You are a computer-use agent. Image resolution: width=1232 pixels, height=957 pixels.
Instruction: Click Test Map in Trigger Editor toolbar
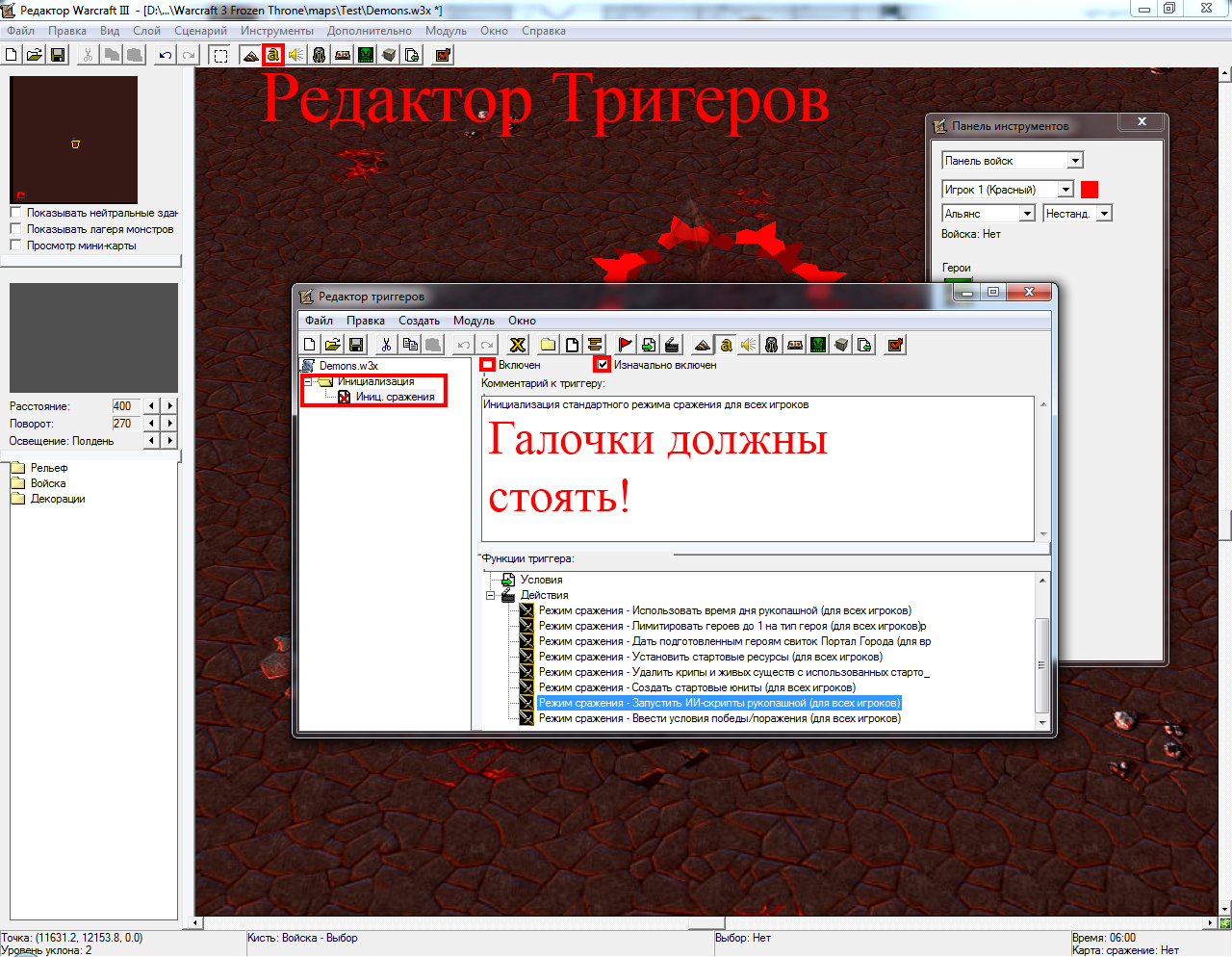pyautogui.click(x=895, y=345)
